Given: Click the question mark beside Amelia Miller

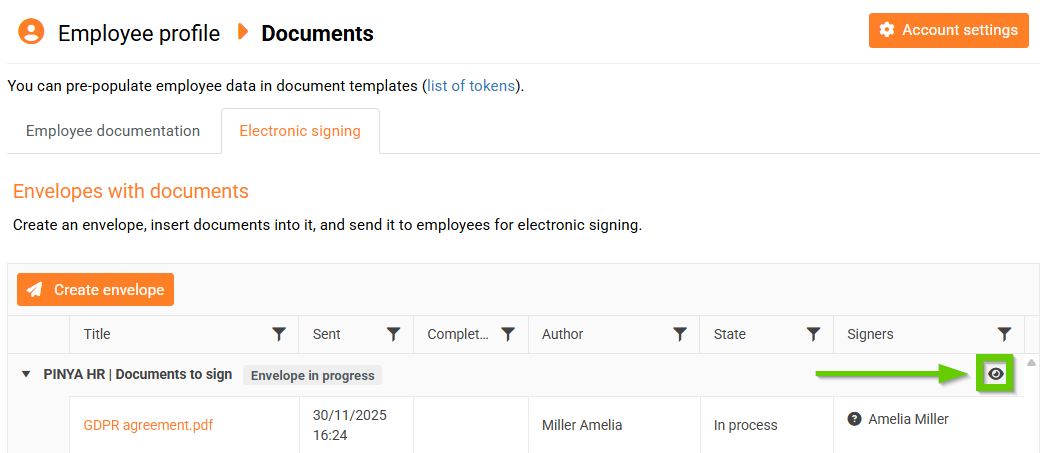Looking at the screenshot, I should (854, 419).
